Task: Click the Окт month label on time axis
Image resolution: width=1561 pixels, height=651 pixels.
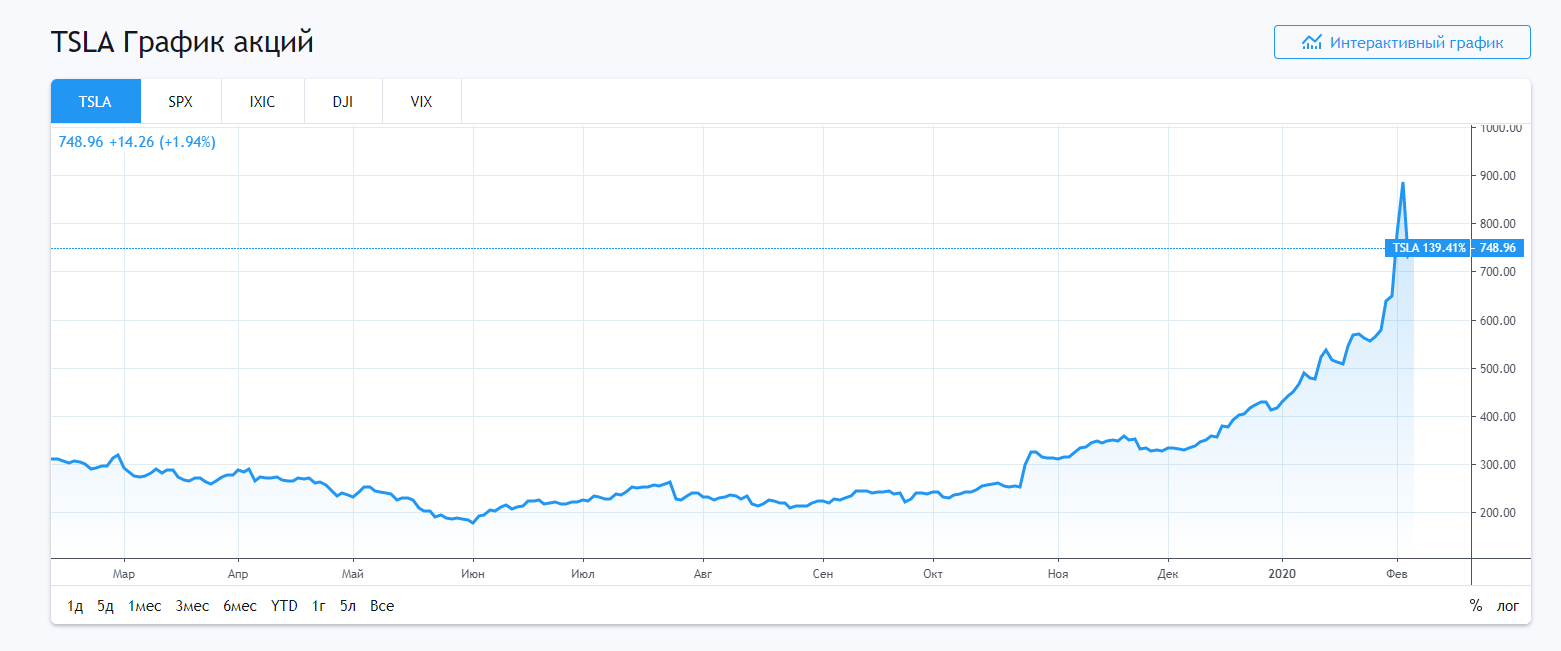Action: [933, 574]
